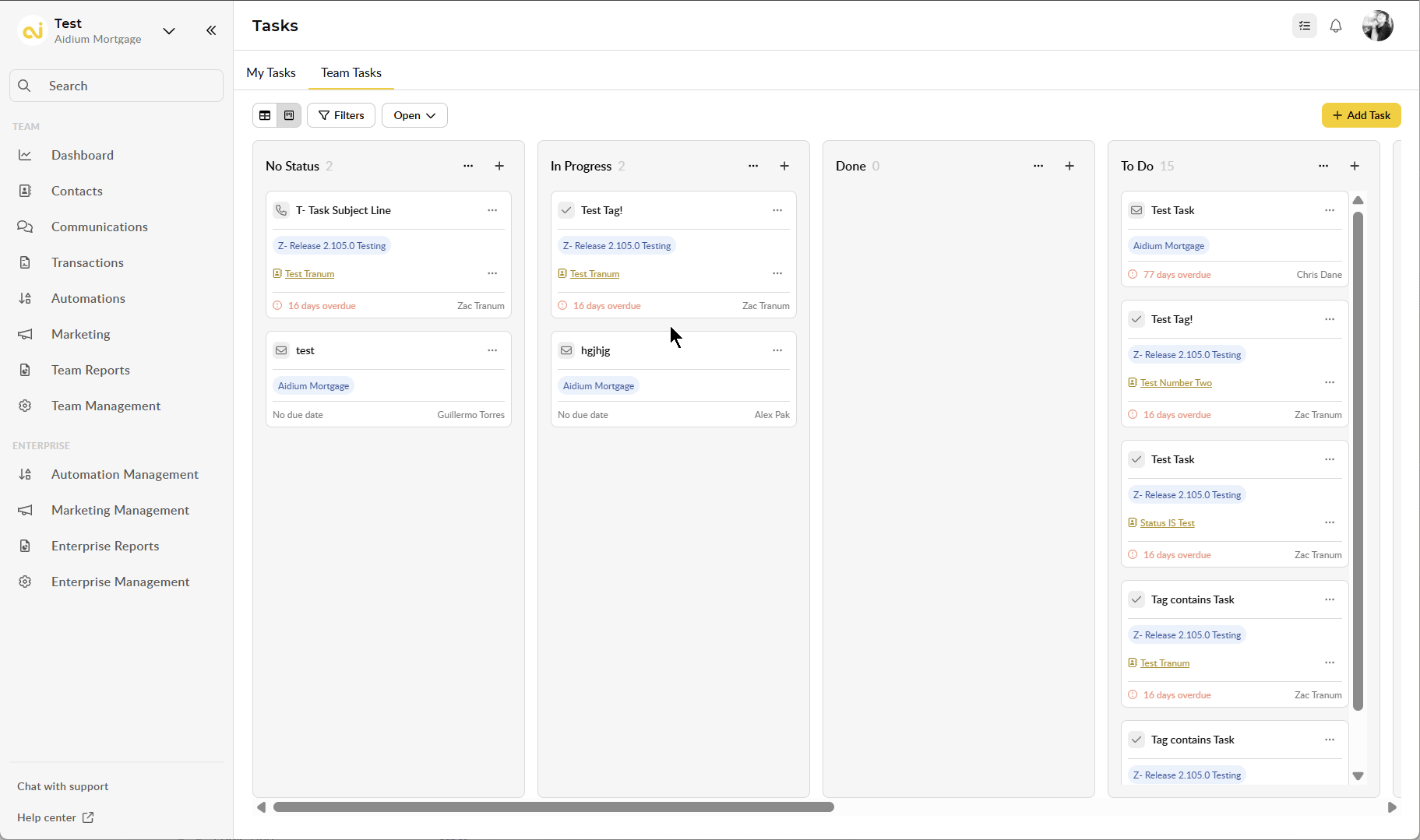Open Transactions in the sidebar
The height and width of the screenshot is (840, 1420).
pyautogui.click(x=87, y=262)
